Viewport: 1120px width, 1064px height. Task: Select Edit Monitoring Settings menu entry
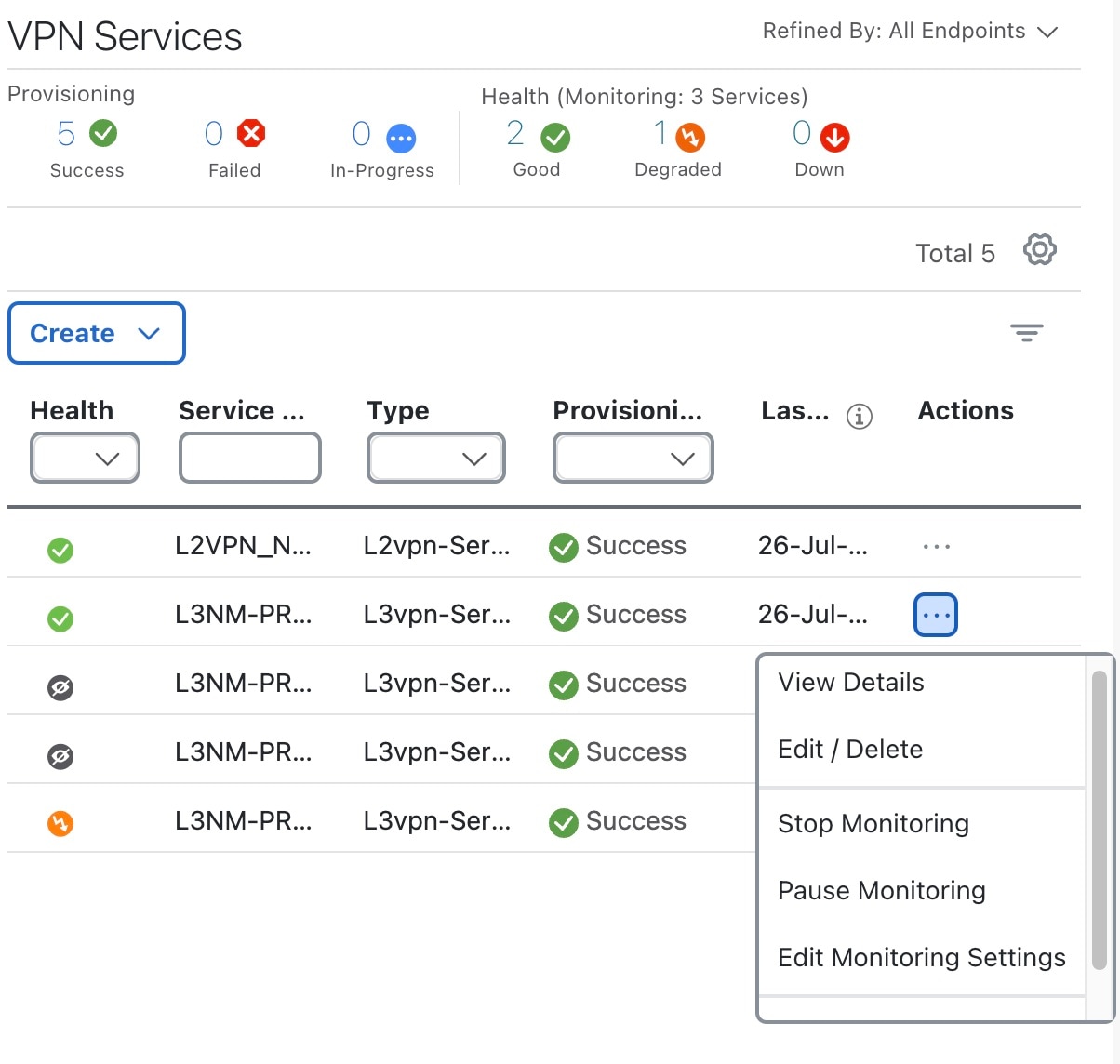coord(921,957)
